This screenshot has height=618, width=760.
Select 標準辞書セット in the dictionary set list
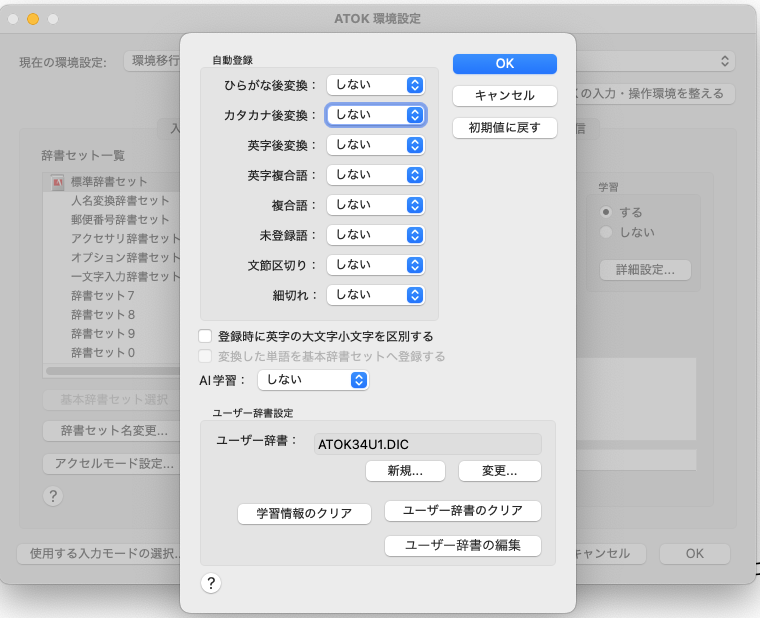[x=111, y=182]
